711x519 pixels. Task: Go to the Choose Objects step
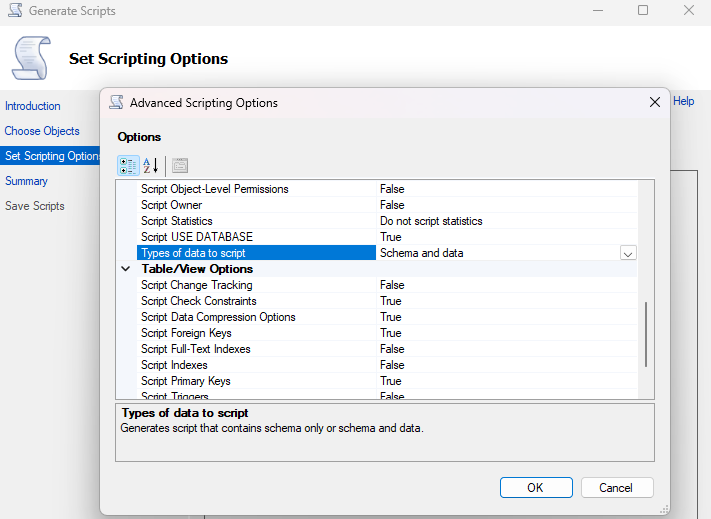(42, 131)
